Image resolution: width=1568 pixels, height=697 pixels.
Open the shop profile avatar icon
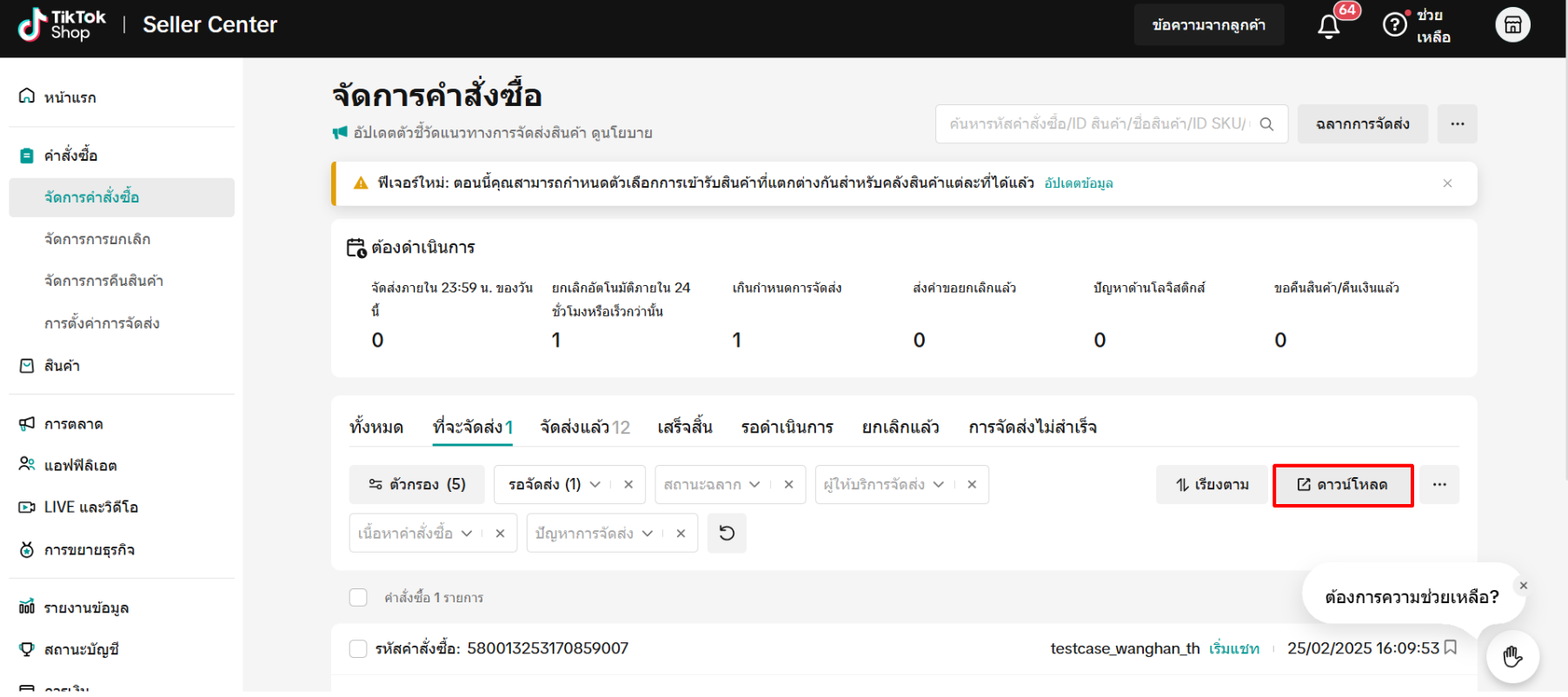1512,24
